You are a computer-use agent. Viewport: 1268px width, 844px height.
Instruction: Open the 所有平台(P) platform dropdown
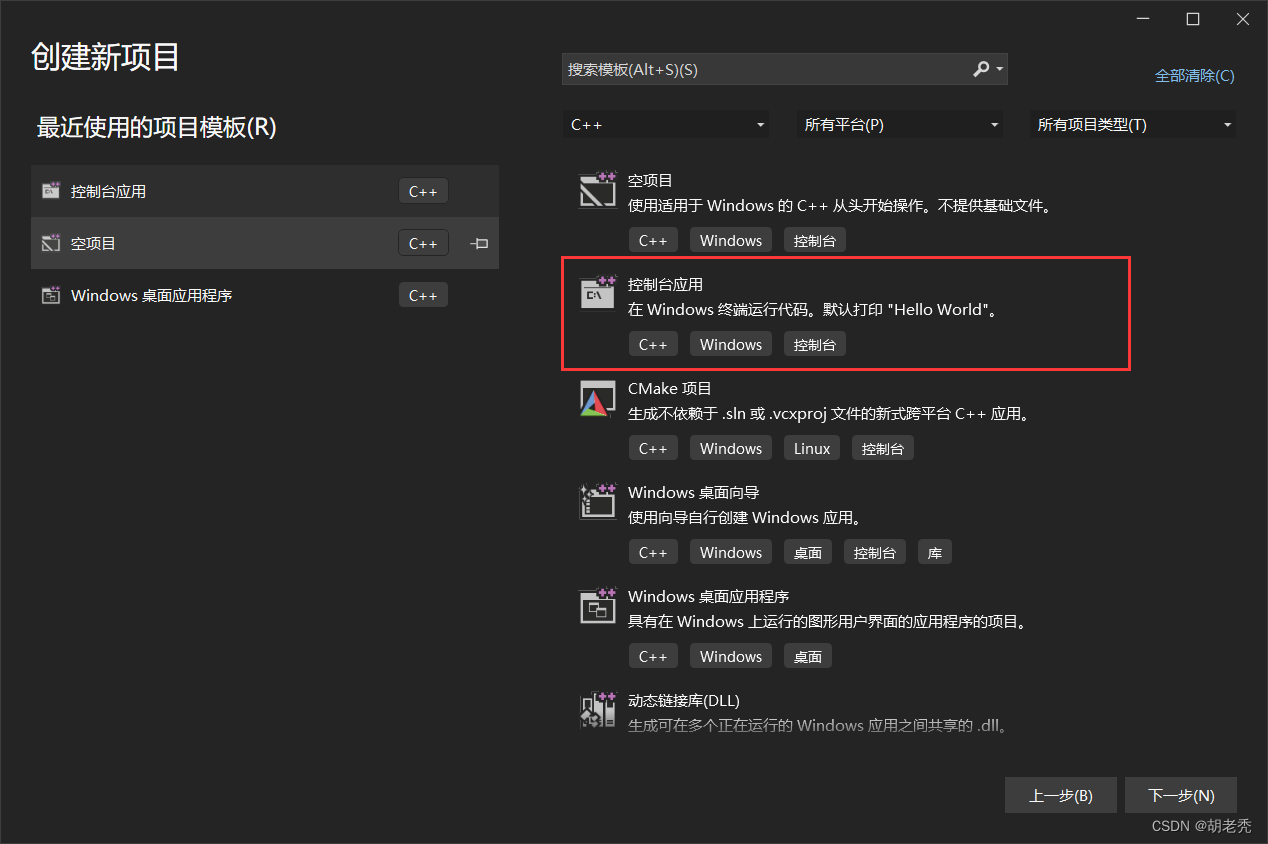[x=900, y=125]
